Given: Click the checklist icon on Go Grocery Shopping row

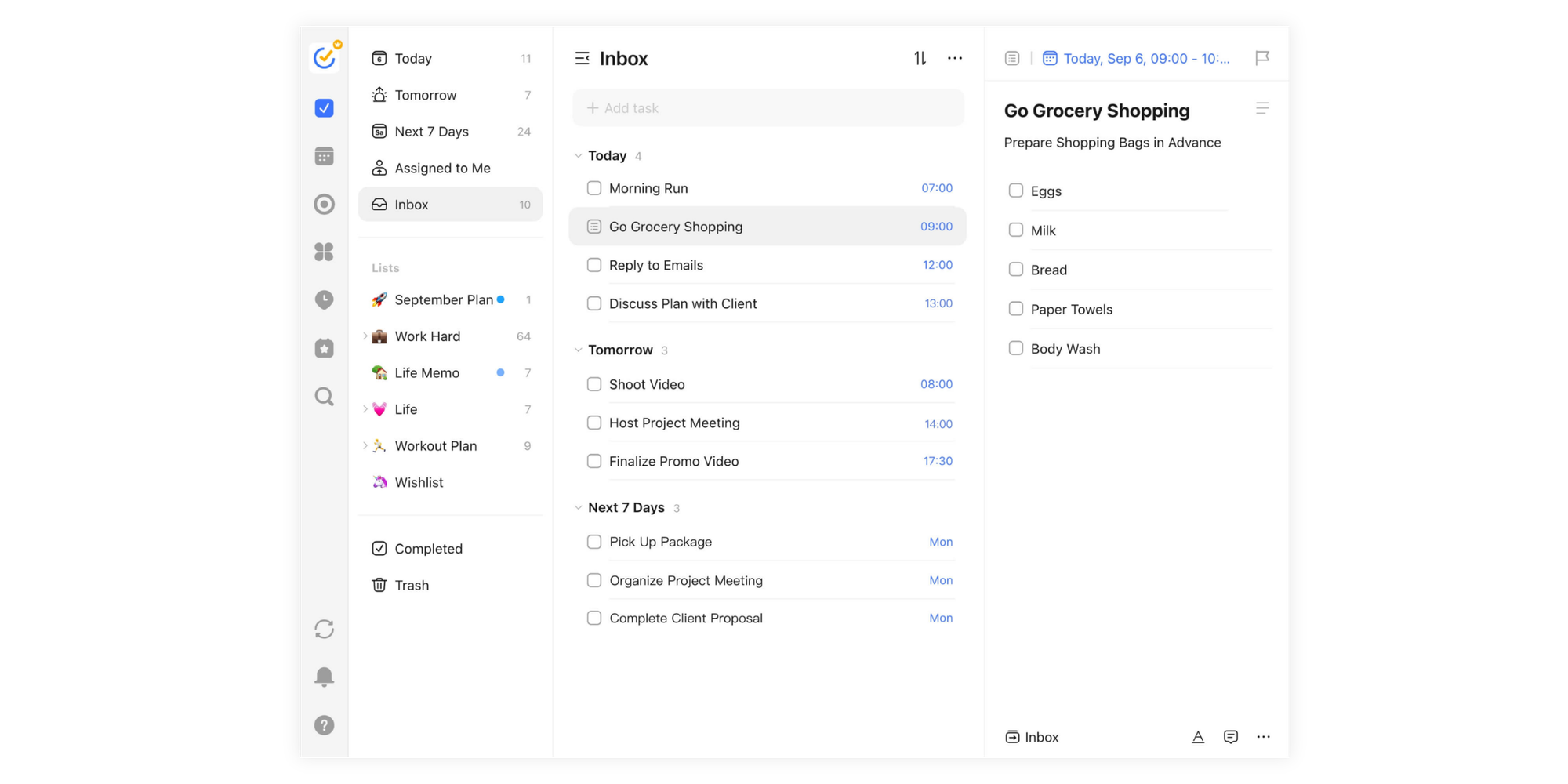Looking at the screenshot, I should tap(594, 227).
